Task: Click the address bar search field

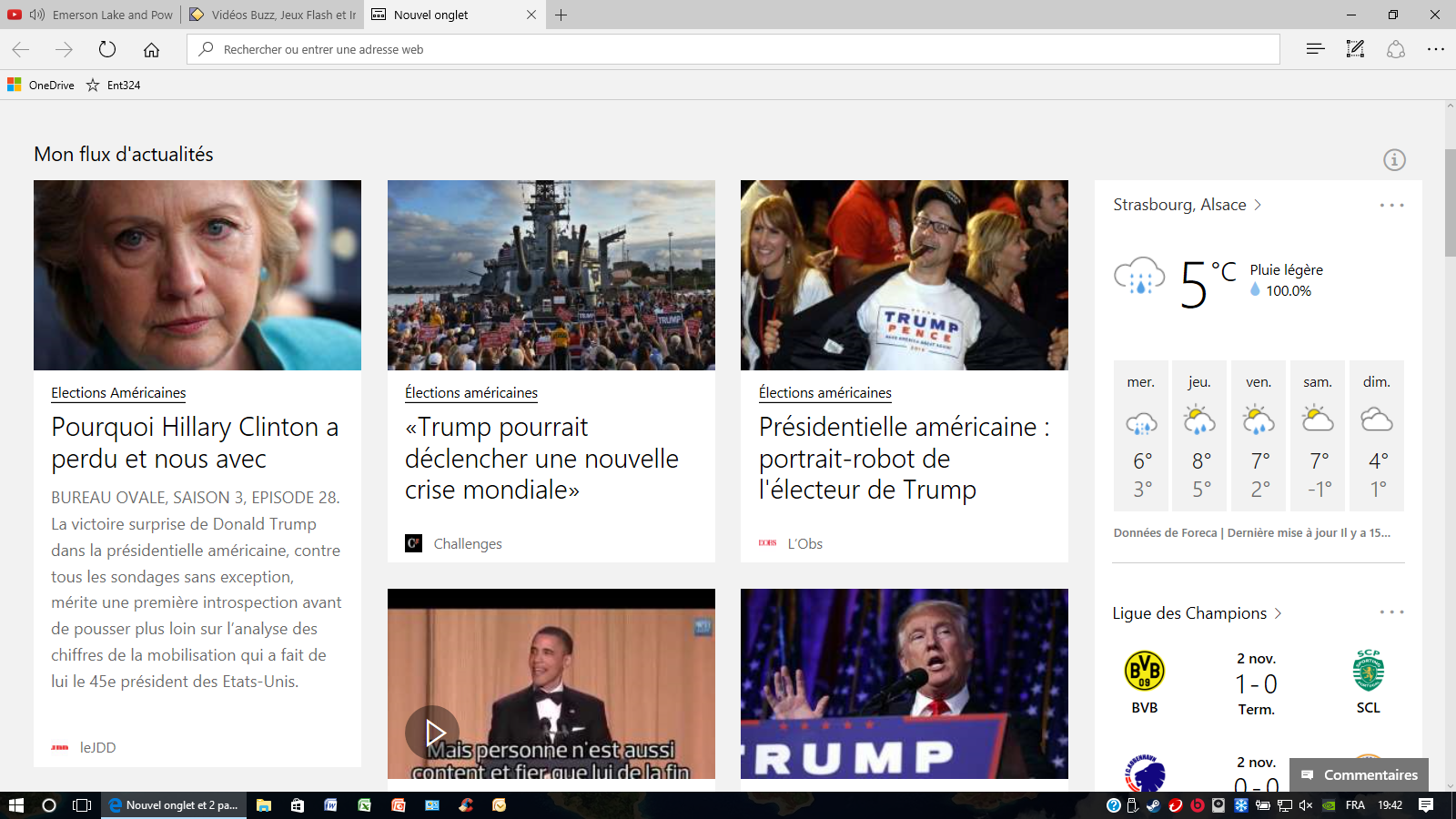Action: point(728,49)
